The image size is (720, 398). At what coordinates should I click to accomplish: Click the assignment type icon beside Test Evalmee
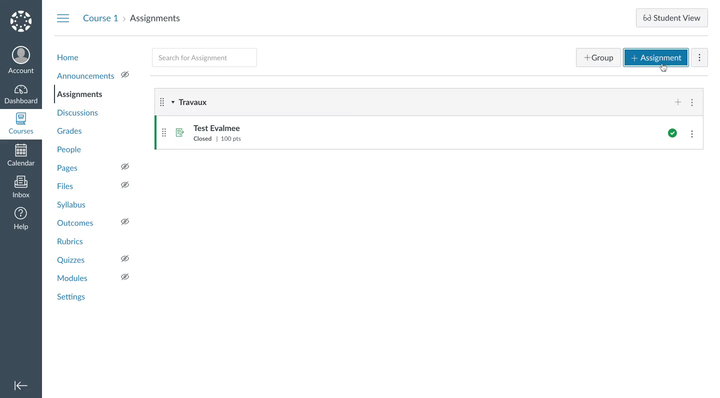coord(180,132)
